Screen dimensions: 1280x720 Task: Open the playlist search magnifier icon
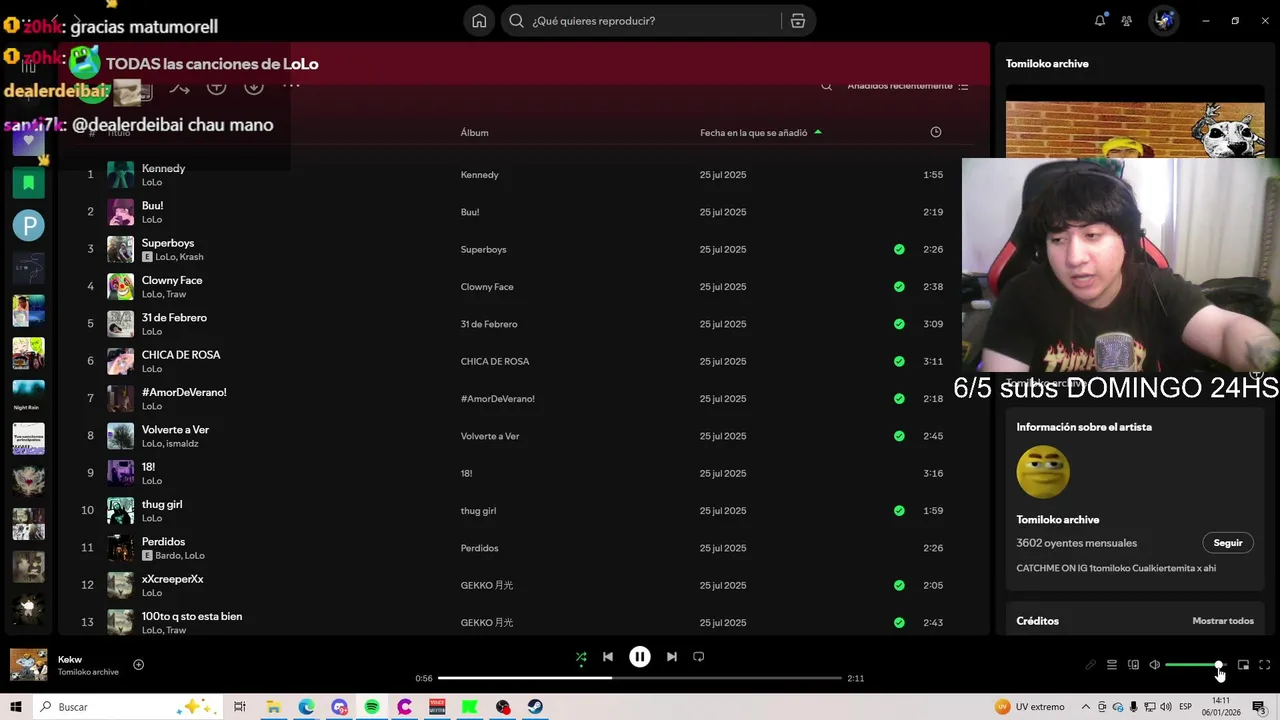coord(826,86)
